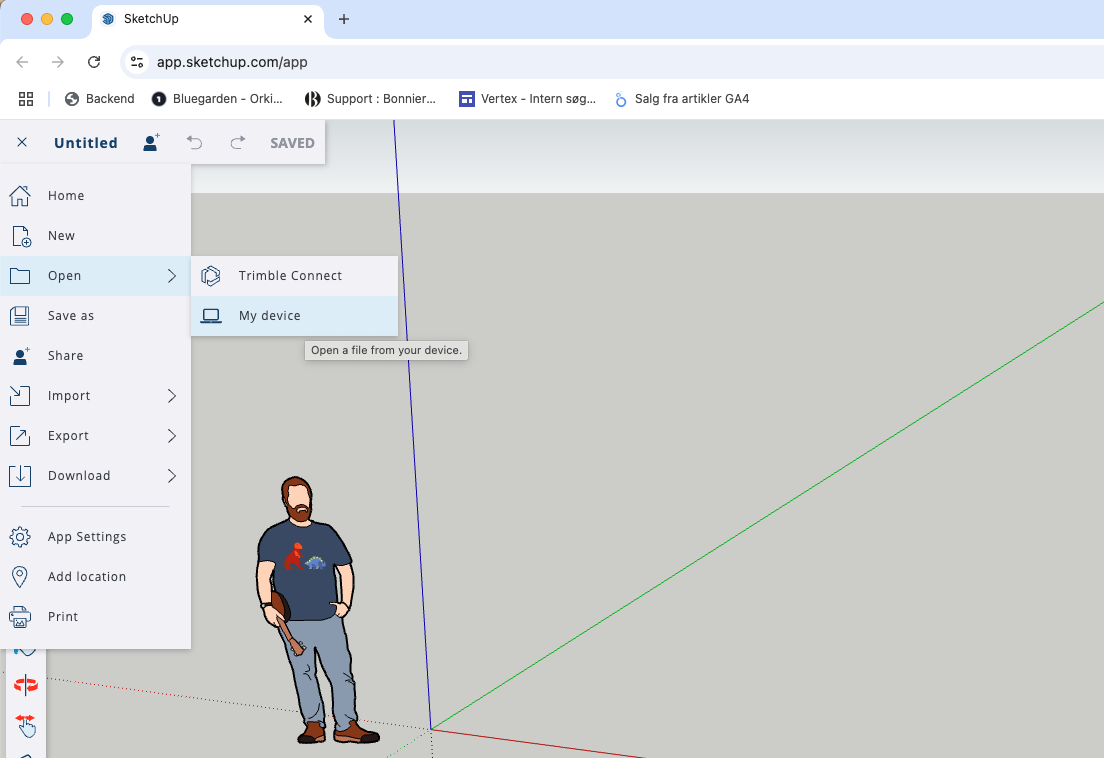Click the Print menu item
Image resolution: width=1104 pixels, height=758 pixels.
coord(63,617)
